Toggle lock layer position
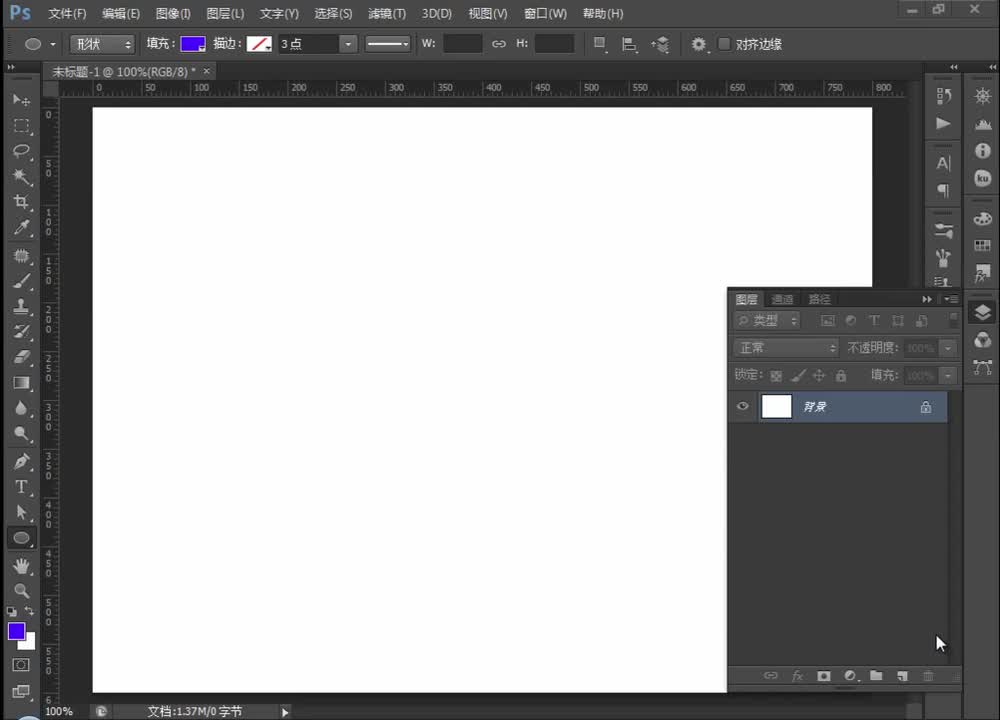 click(x=819, y=376)
